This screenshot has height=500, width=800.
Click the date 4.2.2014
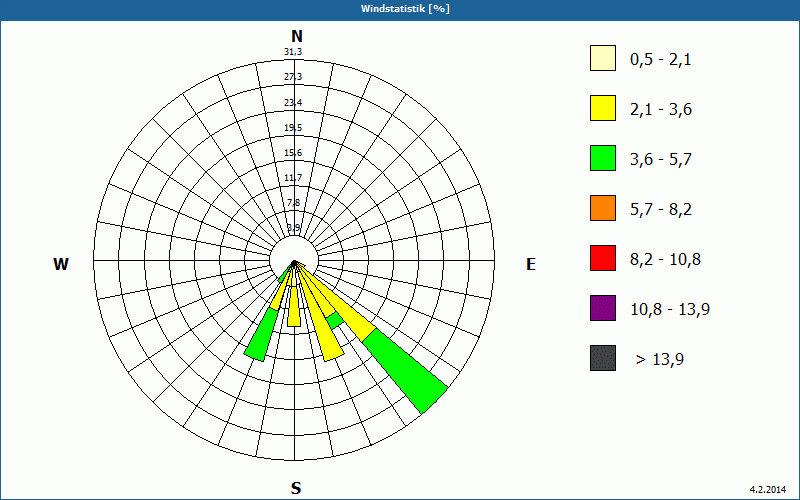click(768, 489)
